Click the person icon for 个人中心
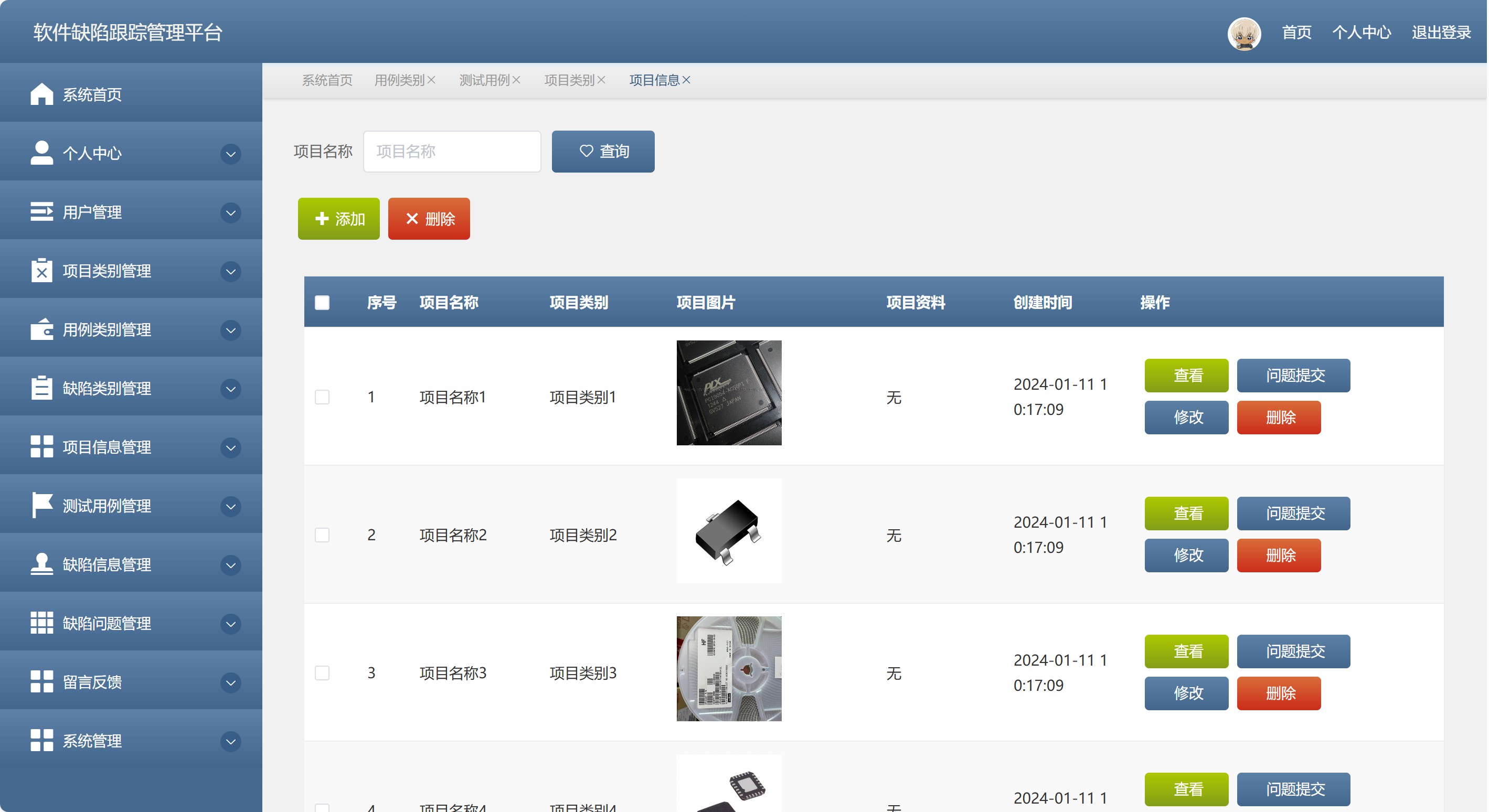Viewport: 1489px width, 812px height. tap(41, 153)
